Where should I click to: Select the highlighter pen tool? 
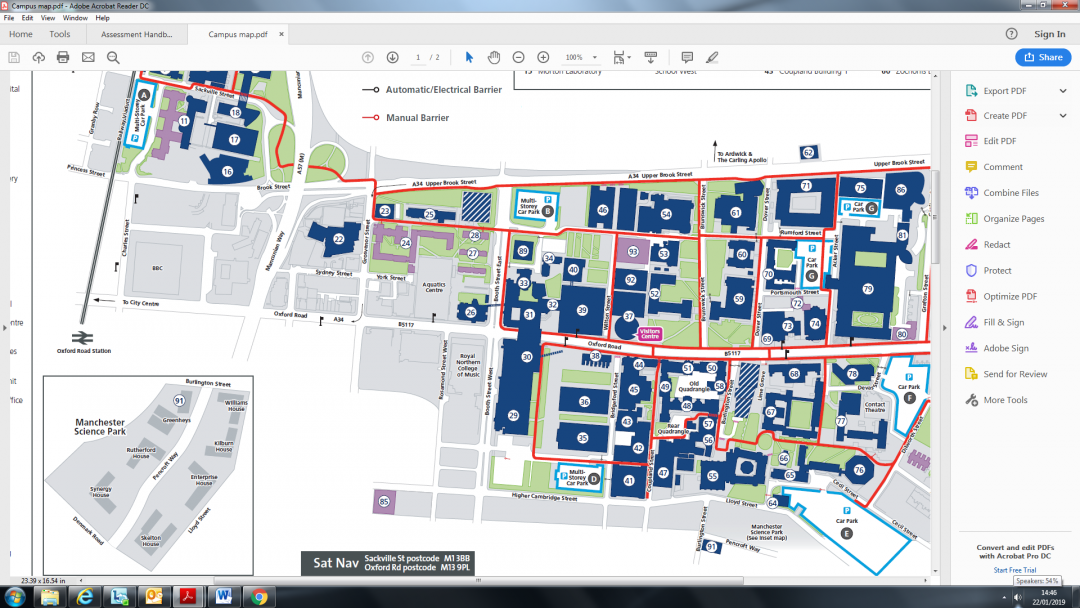tap(712, 57)
